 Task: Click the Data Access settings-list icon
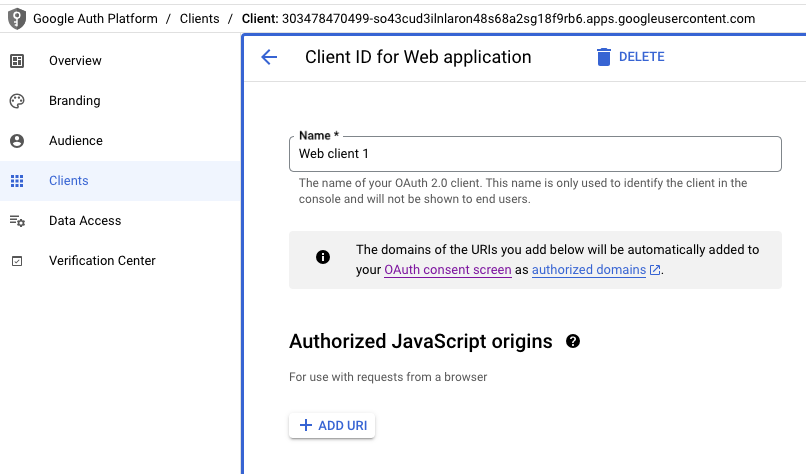pos(17,221)
